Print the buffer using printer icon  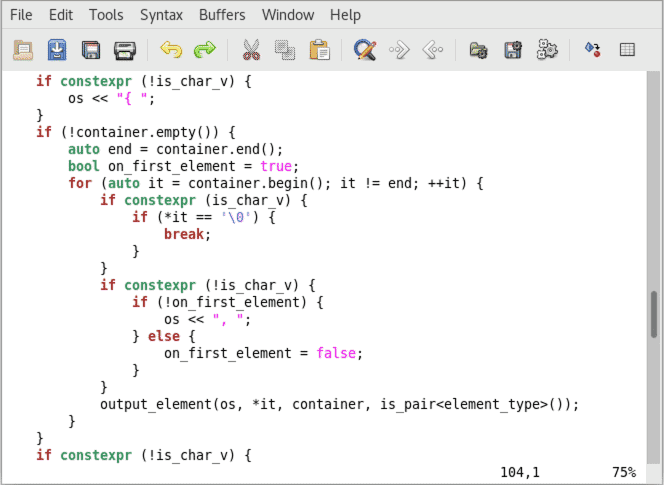(x=124, y=49)
